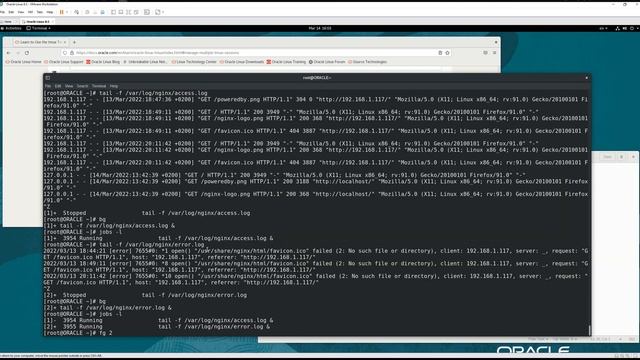The width and height of the screenshot is (640, 360).
Task: Click the terminal vertical scrollbar thumb
Action: (589, 330)
